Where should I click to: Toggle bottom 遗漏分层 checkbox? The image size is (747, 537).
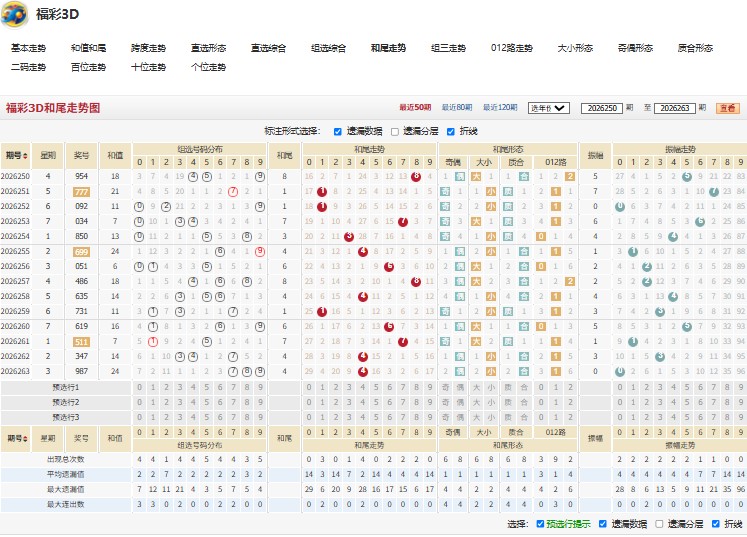click(x=659, y=524)
